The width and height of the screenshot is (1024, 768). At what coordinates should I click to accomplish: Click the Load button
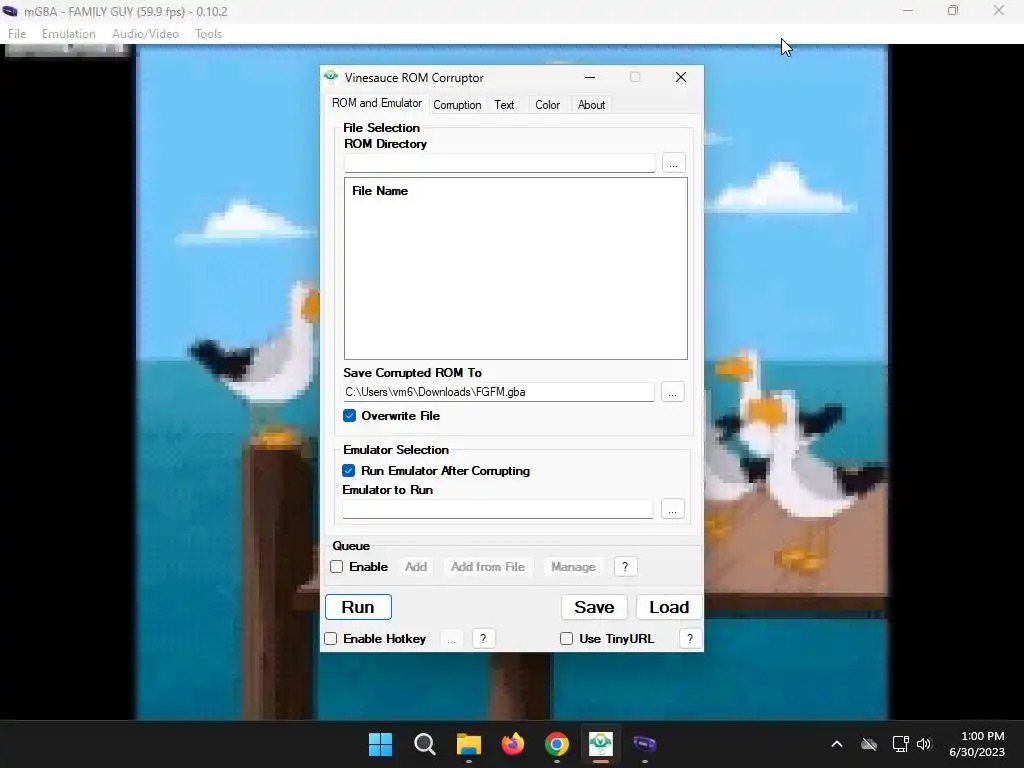[x=669, y=607]
